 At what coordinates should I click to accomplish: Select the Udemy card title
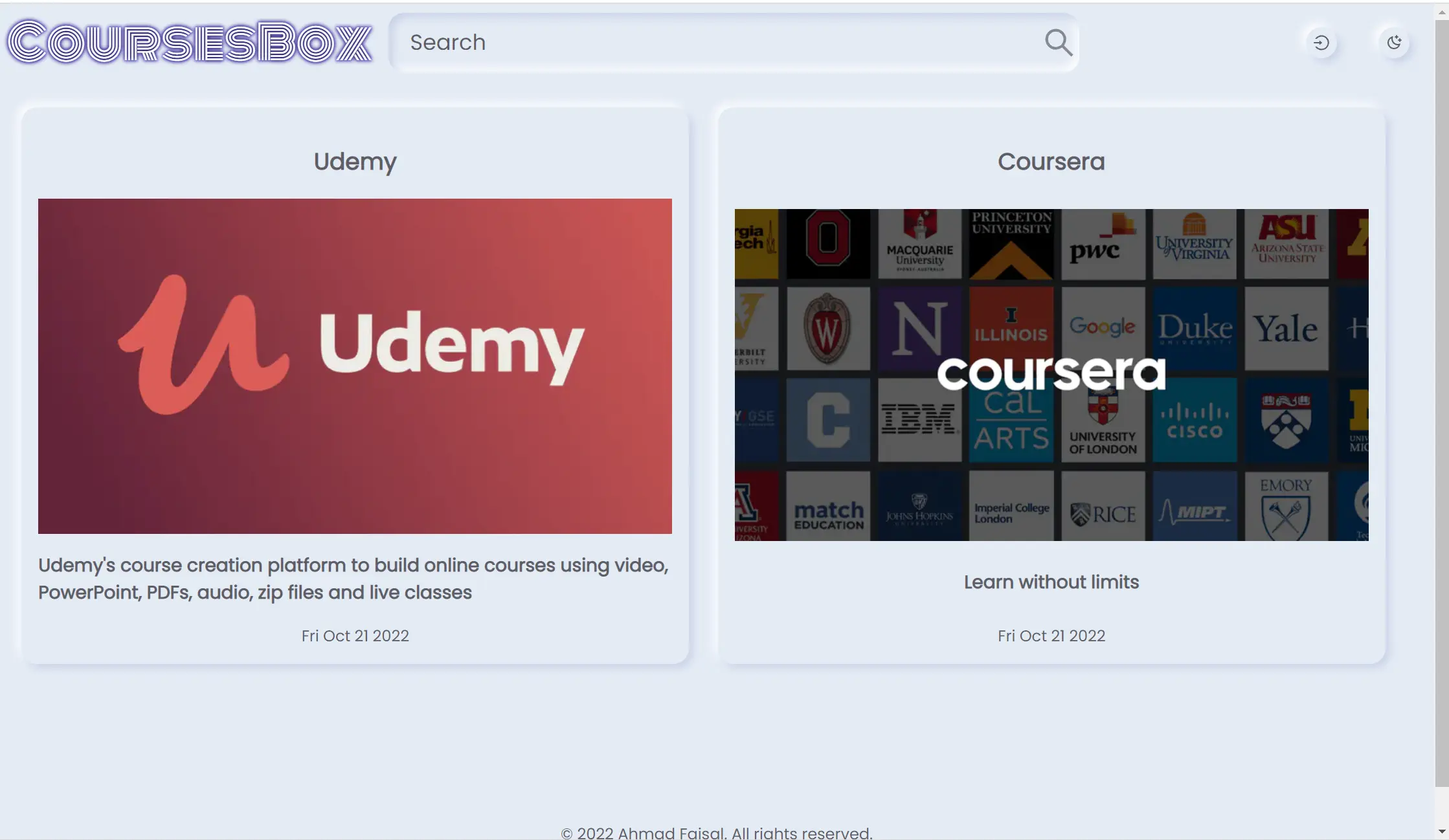point(355,162)
